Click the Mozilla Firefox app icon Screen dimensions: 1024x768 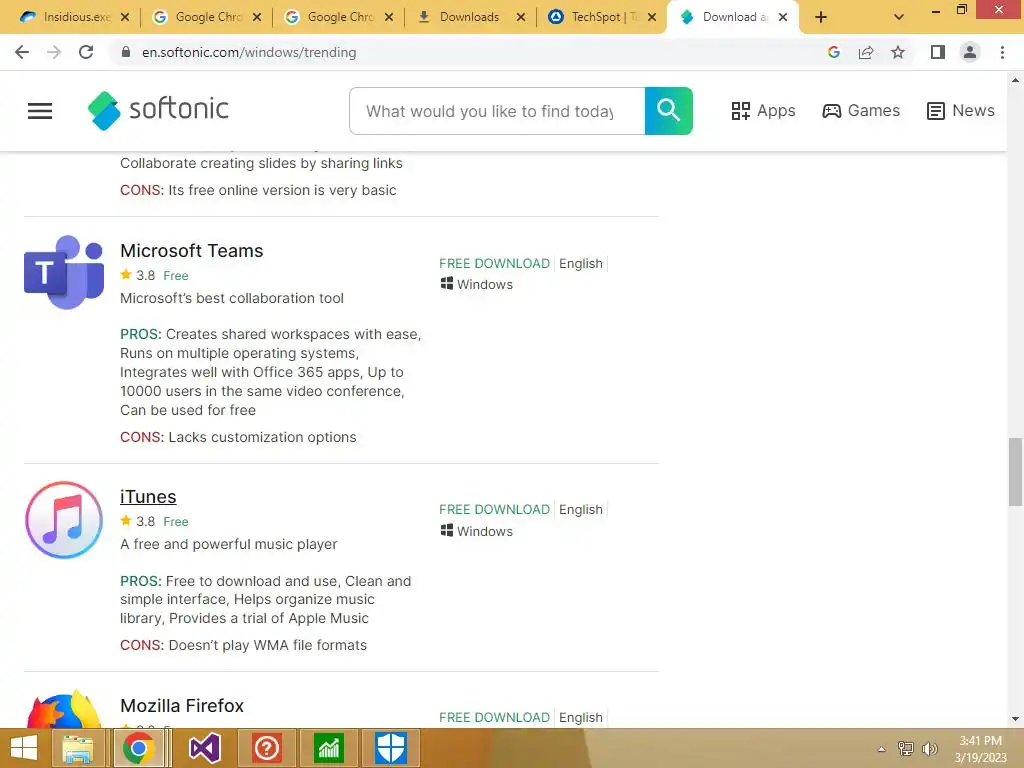[x=64, y=710]
